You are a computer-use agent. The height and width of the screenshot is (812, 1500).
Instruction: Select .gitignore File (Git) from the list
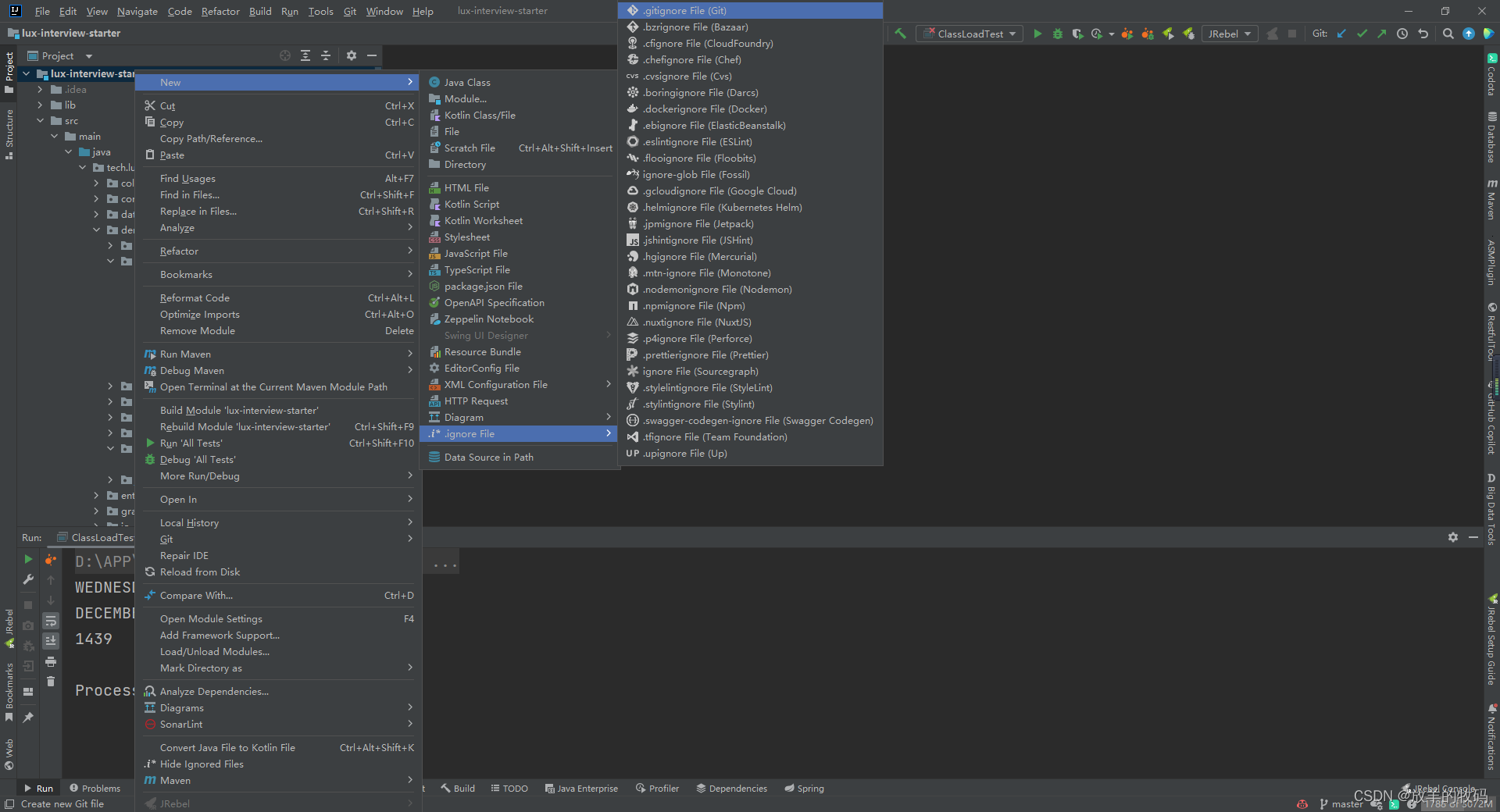click(x=687, y=10)
